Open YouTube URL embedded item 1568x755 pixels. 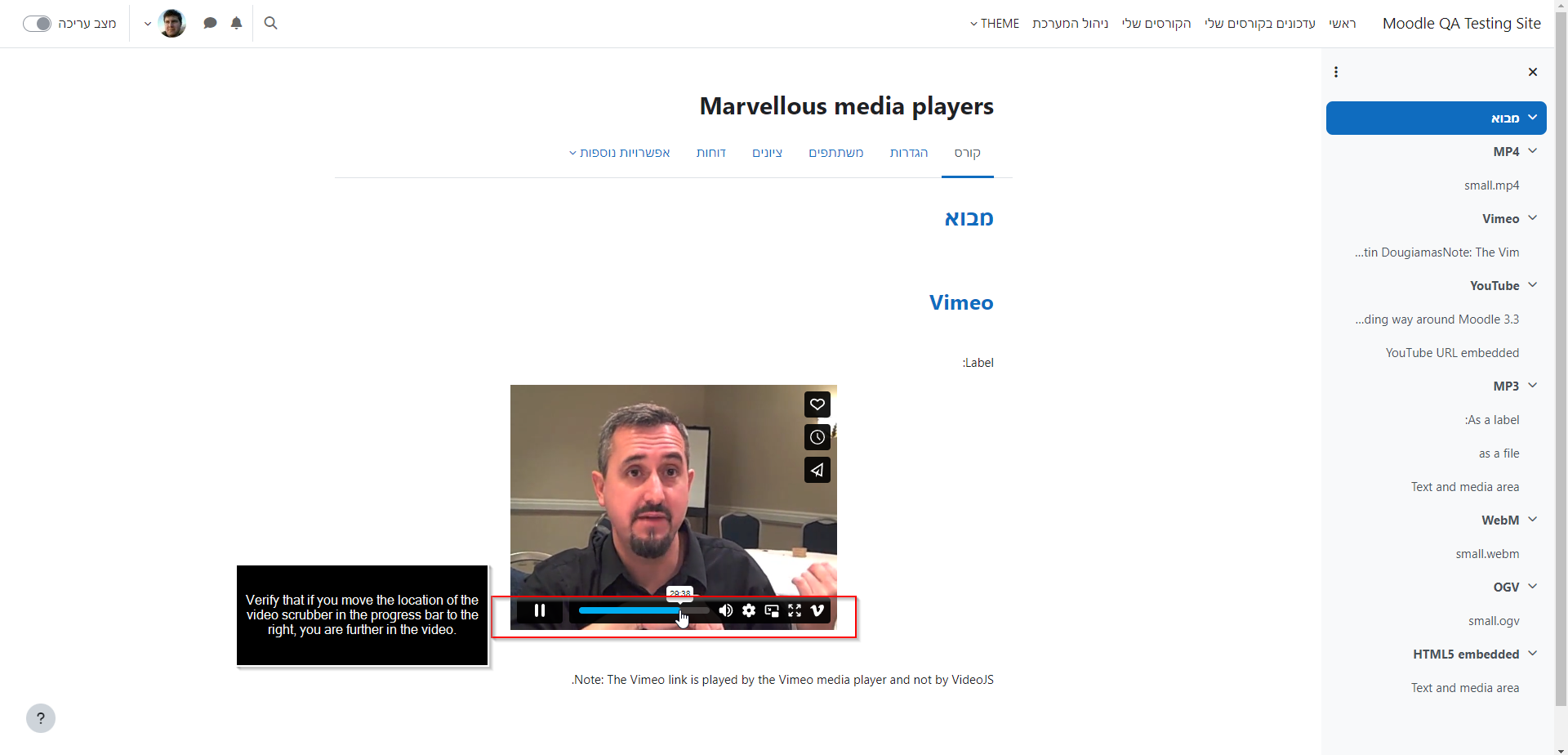[x=1452, y=353]
